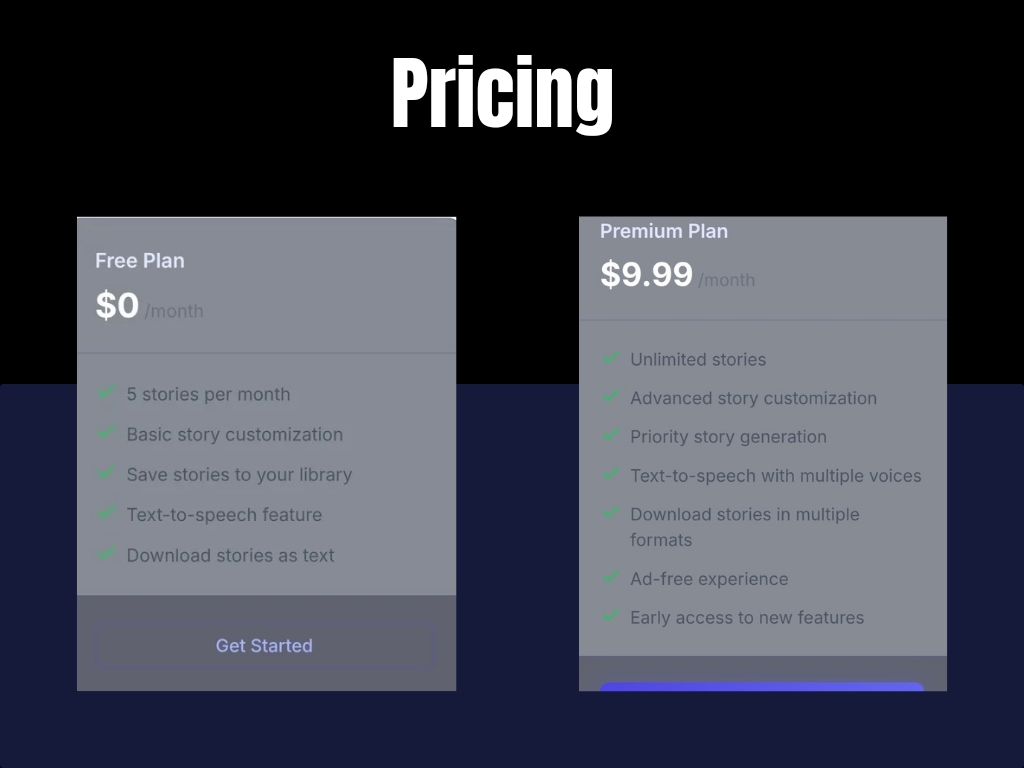Click the $0 price text
The width and height of the screenshot is (1024, 768).
117,305
